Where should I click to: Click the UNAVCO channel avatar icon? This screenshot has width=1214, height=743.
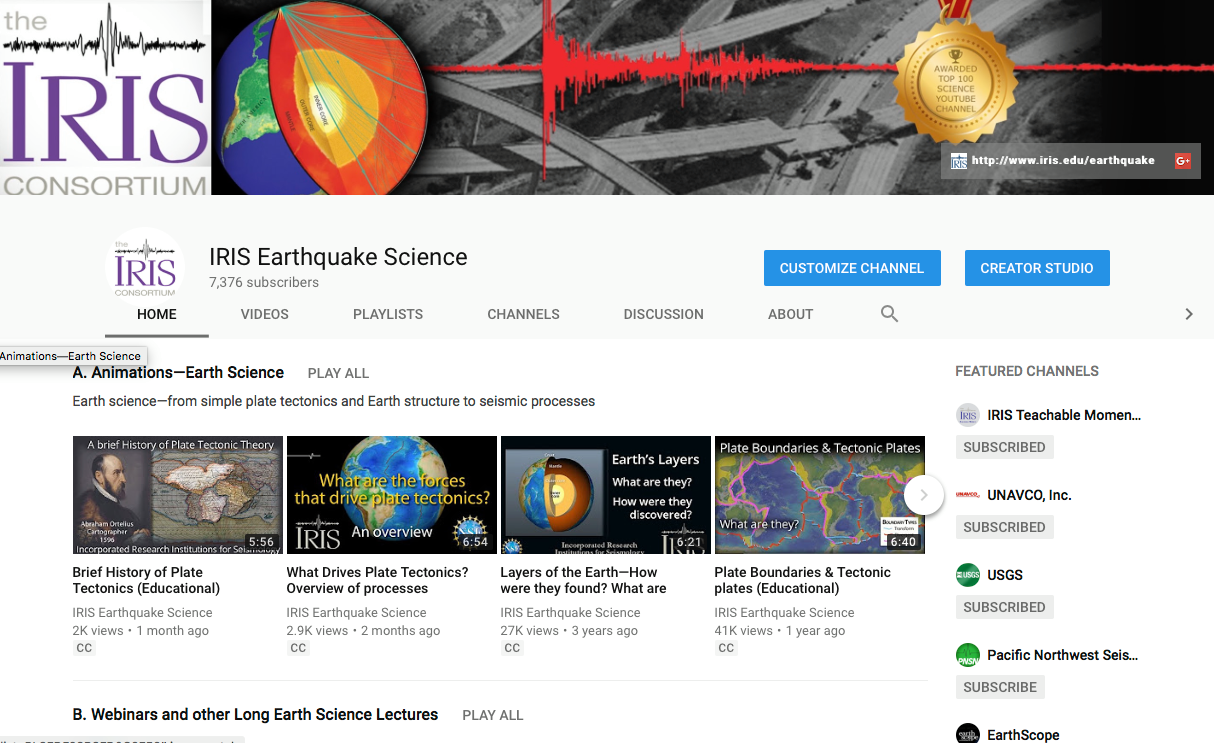[x=967, y=495]
